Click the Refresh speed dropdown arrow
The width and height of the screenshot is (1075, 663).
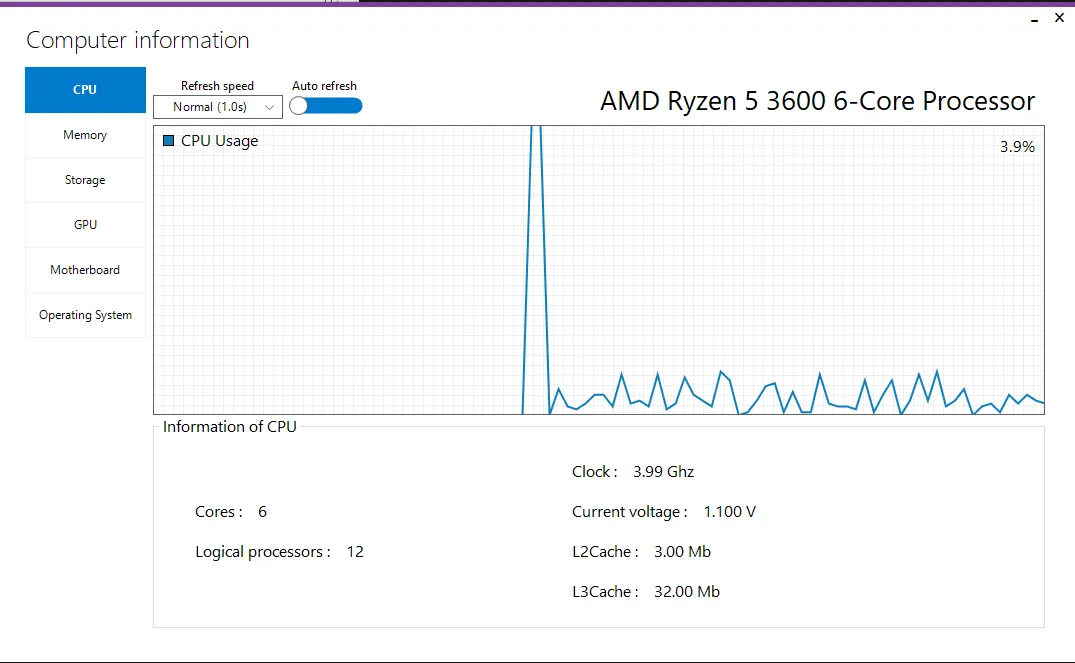271,106
